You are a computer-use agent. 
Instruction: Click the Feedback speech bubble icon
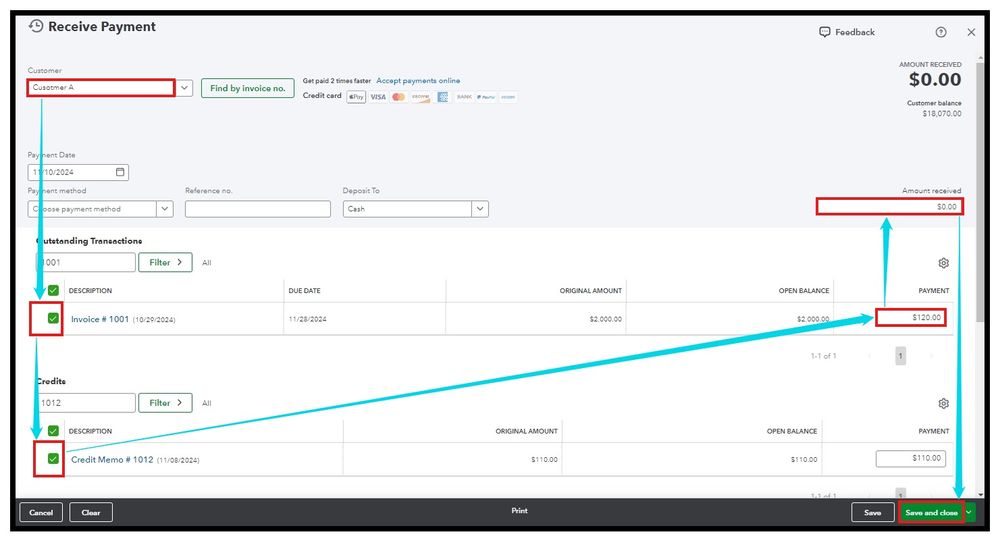pos(824,32)
